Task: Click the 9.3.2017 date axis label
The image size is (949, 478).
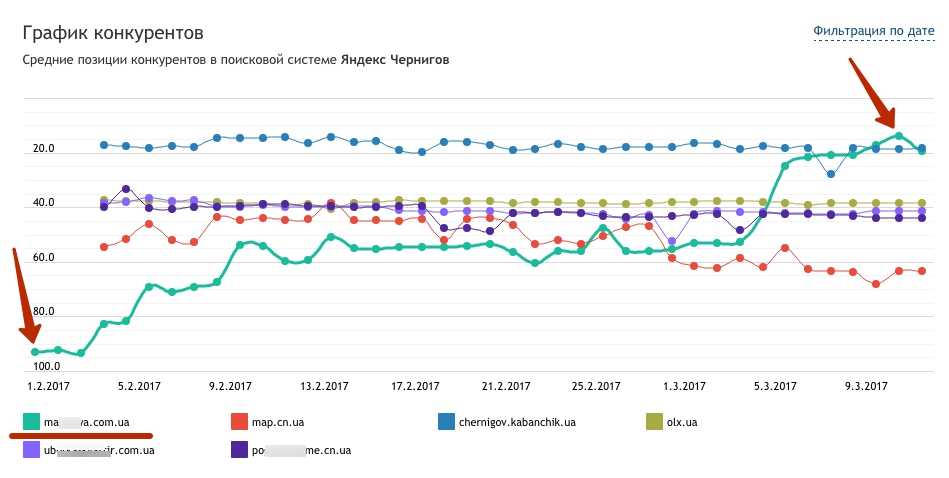Action: [x=866, y=386]
